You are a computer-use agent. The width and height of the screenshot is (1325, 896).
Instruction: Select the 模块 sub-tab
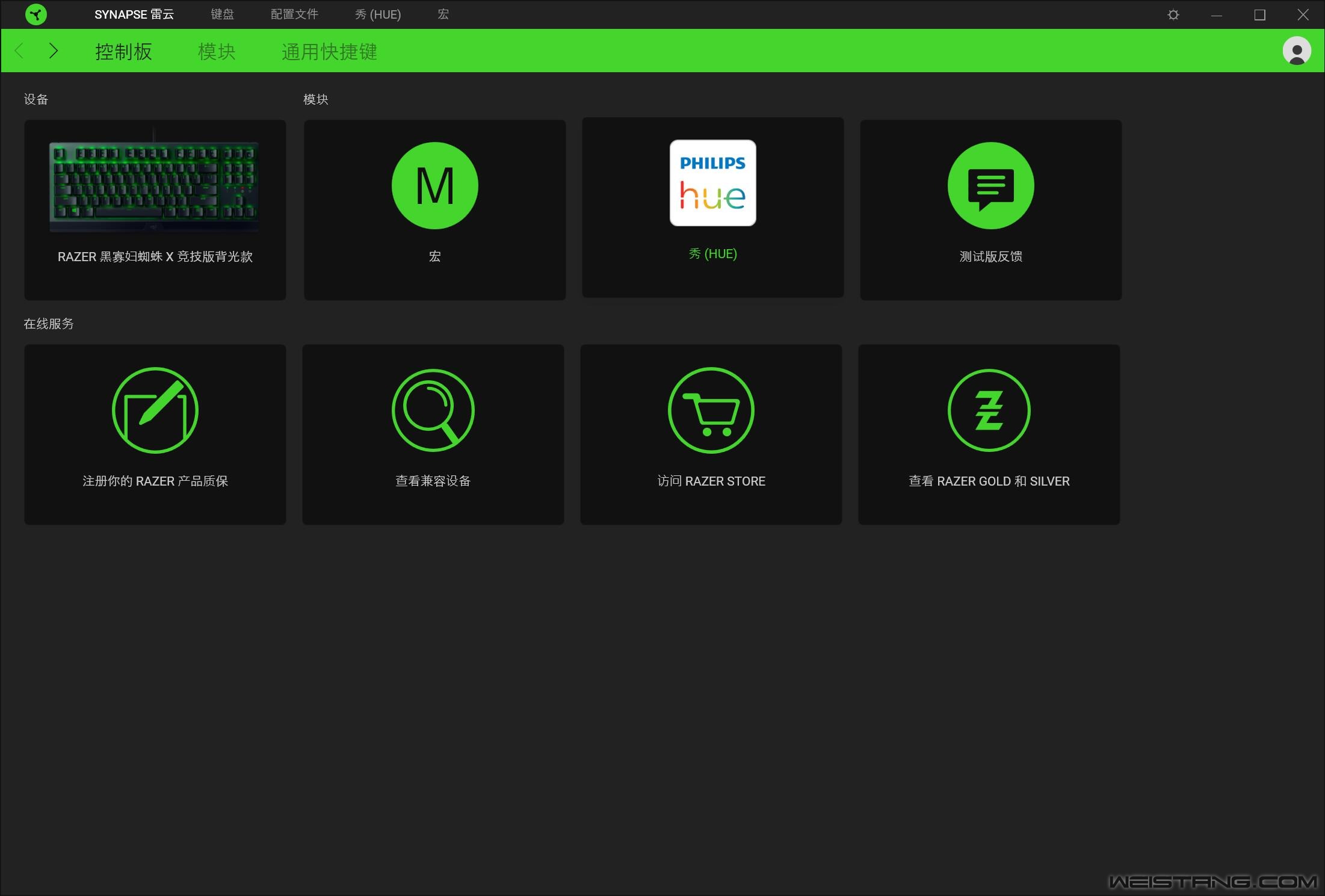[217, 51]
